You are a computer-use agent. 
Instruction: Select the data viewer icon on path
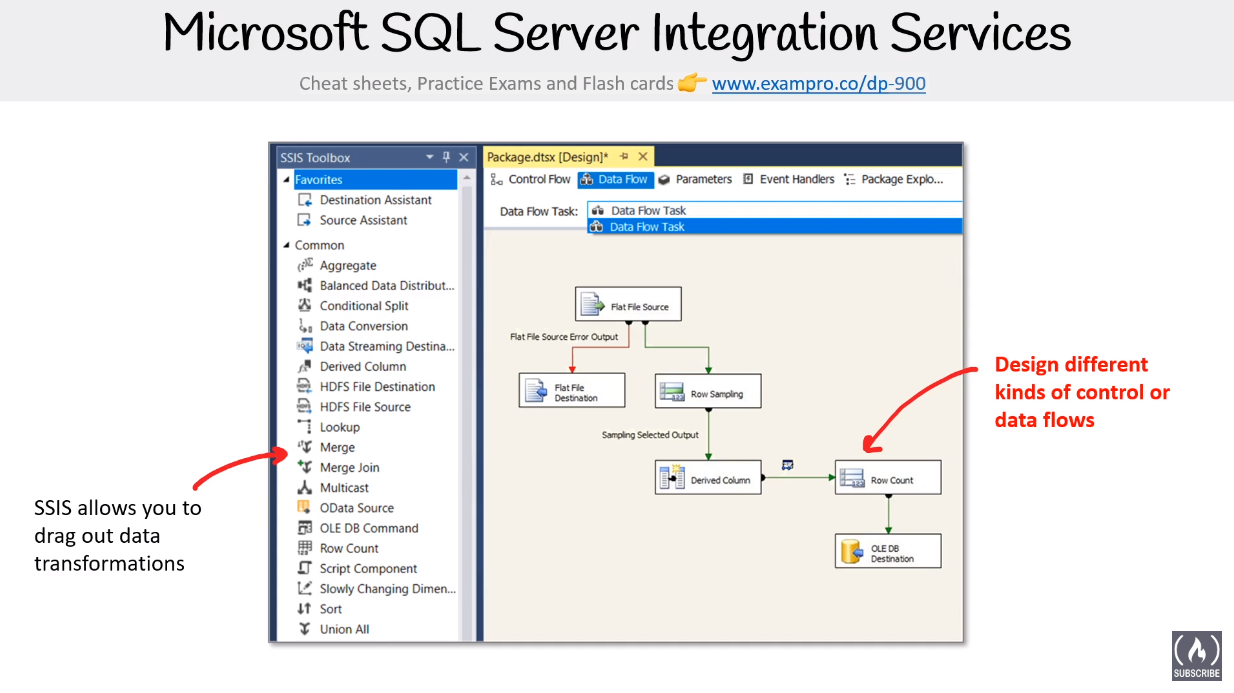(x=787, y=465)
